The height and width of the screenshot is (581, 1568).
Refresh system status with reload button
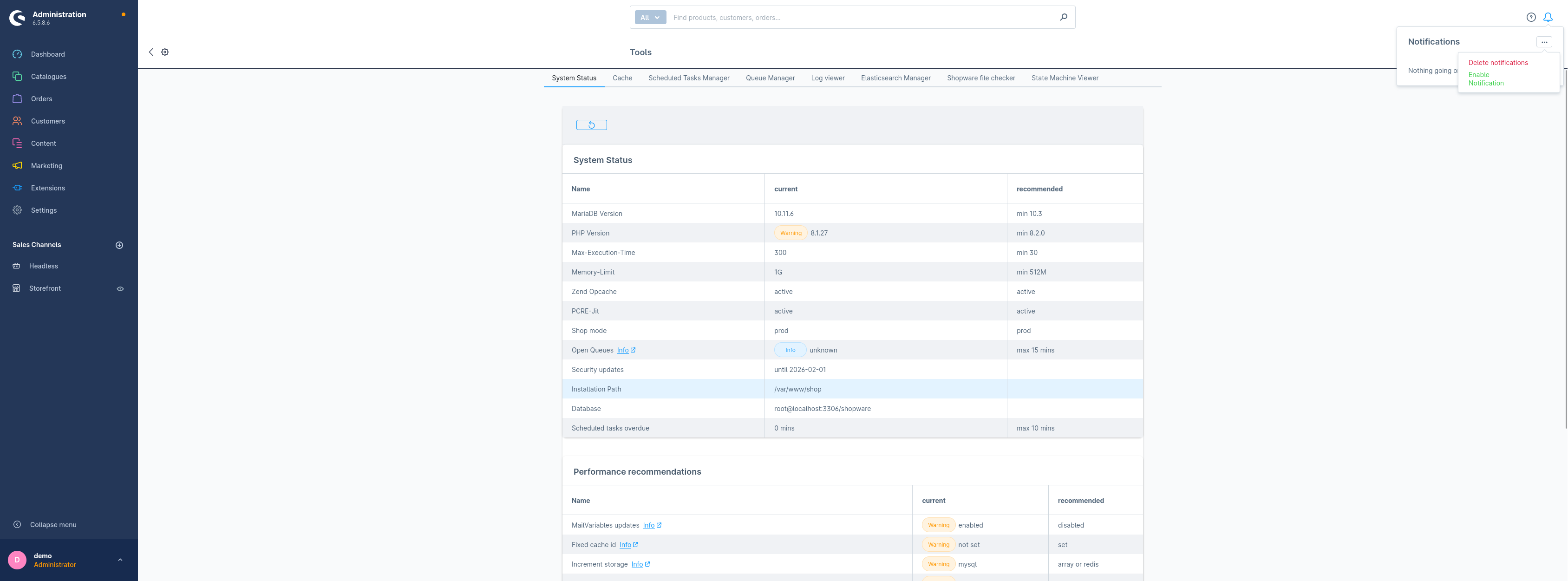pyautogui.click(x=592, y=125)
